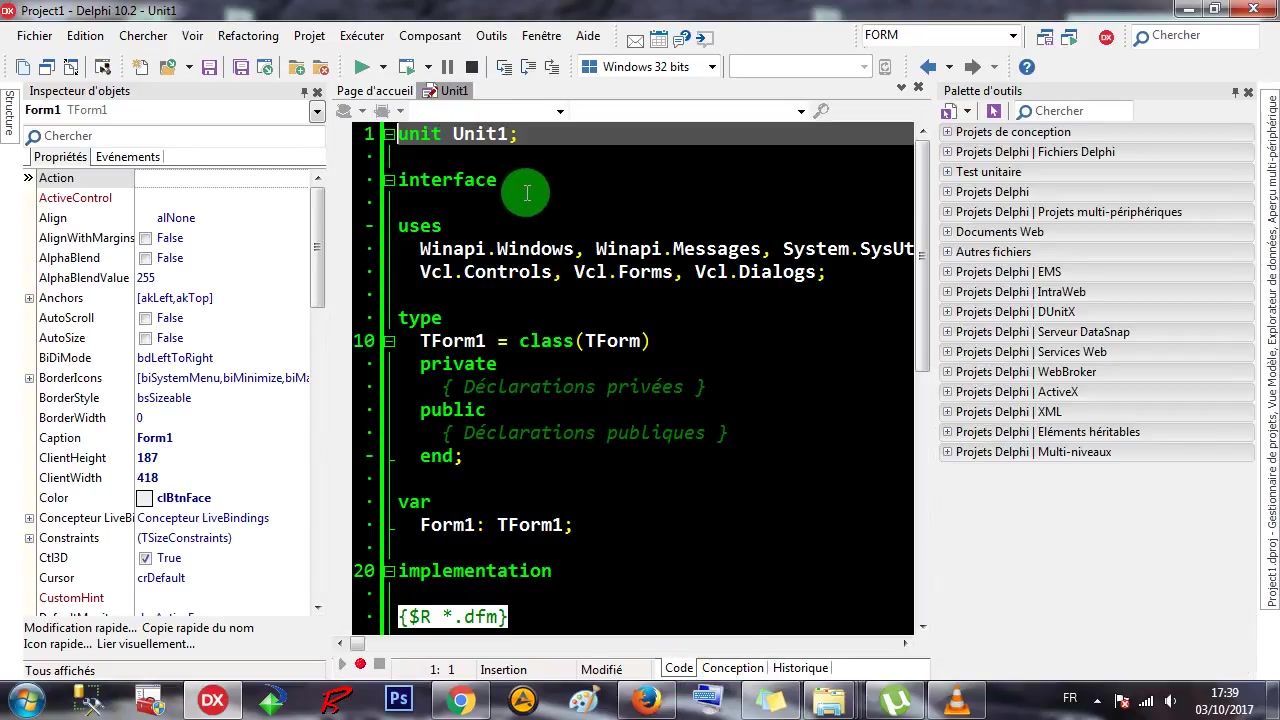
Task: Uncheck the Ctl3D checkbox
Action: tap(146, 558)
